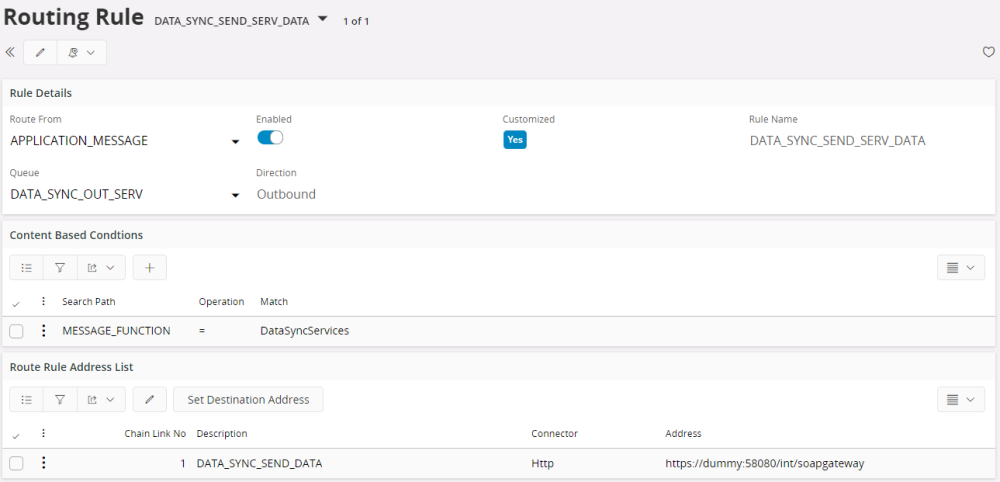Open the Route From dropdown
The height and width of the screenshot is (482, 1000).
(235, 142)
